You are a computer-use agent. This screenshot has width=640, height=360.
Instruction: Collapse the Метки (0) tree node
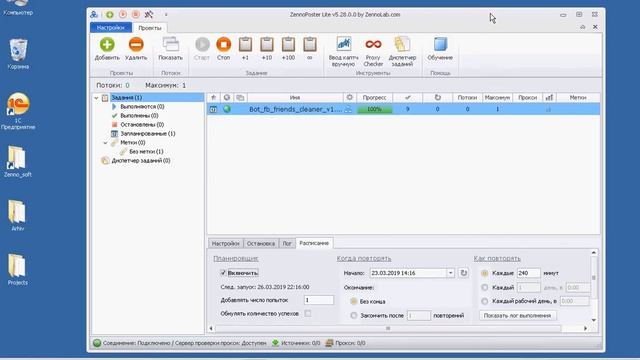[105, 142]
